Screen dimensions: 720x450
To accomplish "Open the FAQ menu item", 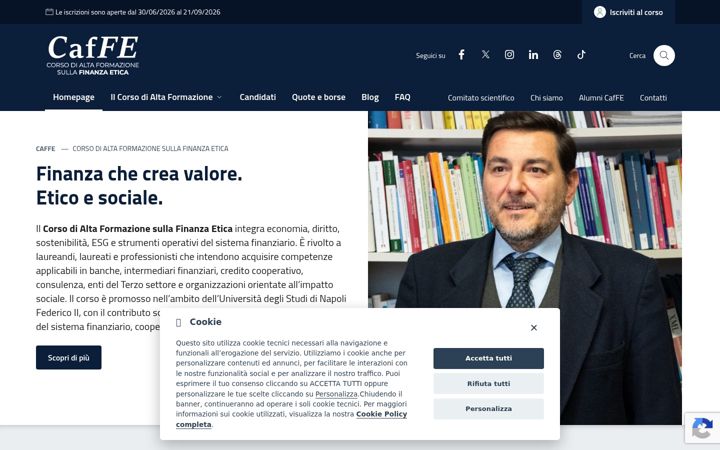I will [402, 97].
